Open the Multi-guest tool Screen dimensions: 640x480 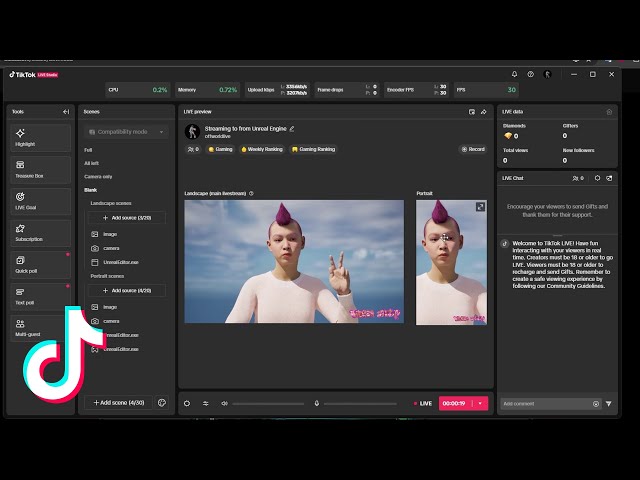click(x=40, y=328)
